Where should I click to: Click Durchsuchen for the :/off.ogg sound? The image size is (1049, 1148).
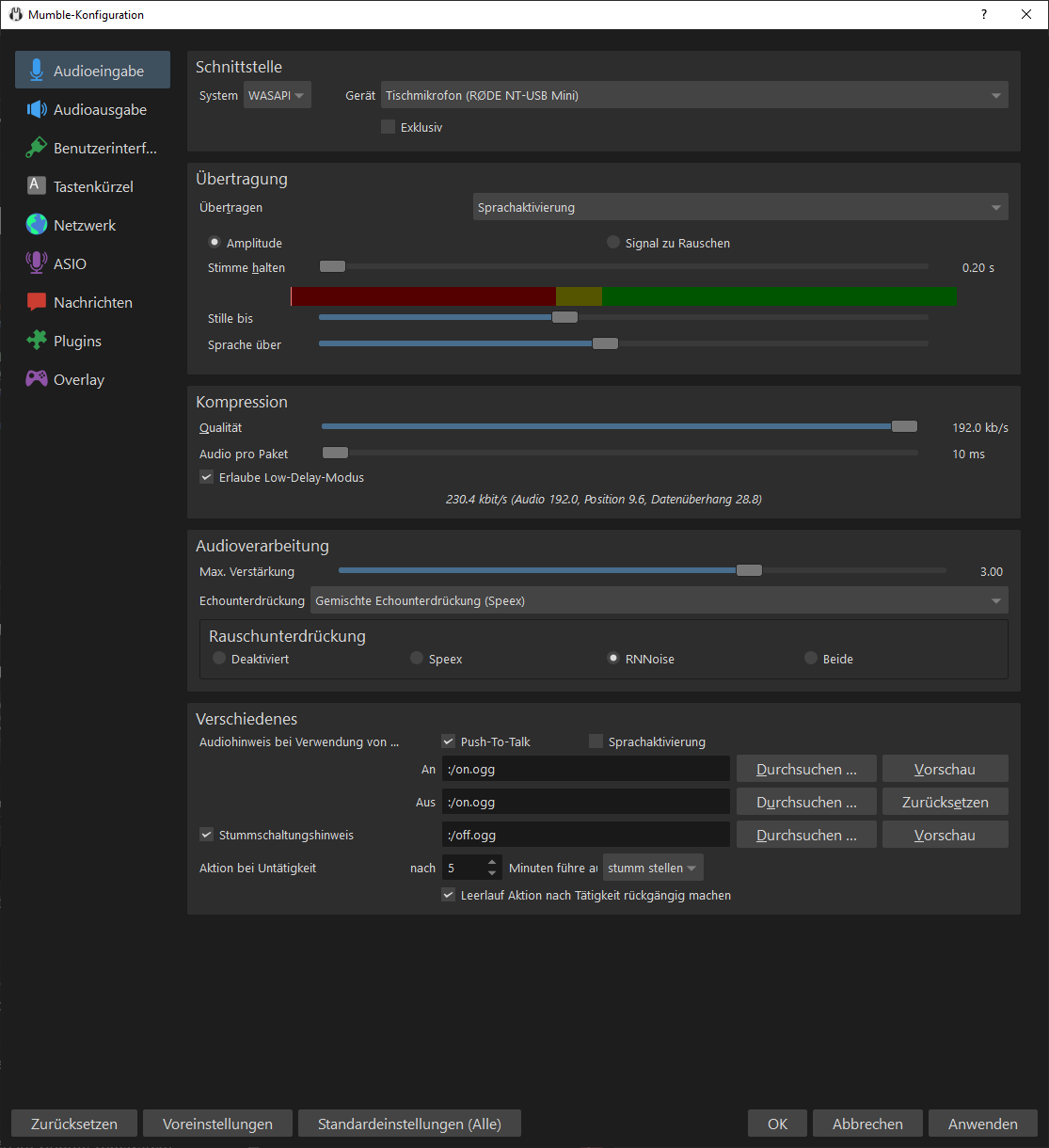806,835
